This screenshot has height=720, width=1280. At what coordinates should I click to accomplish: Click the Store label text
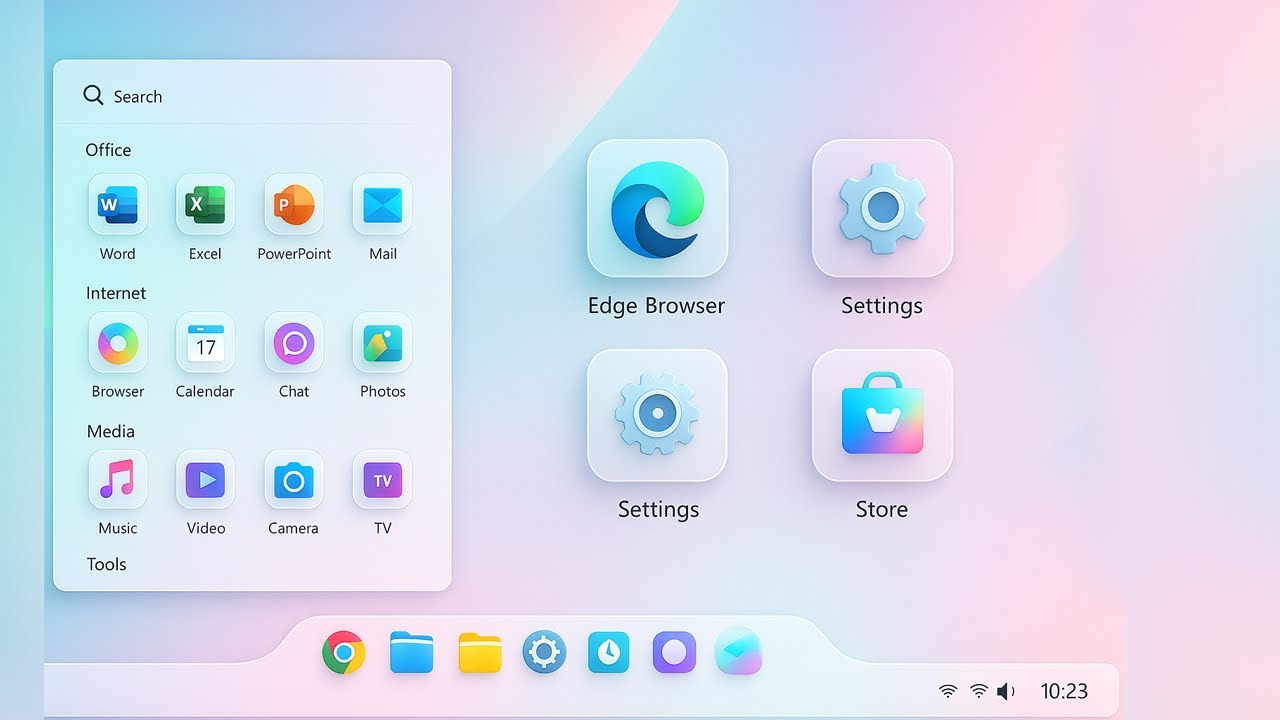[882, 509]
